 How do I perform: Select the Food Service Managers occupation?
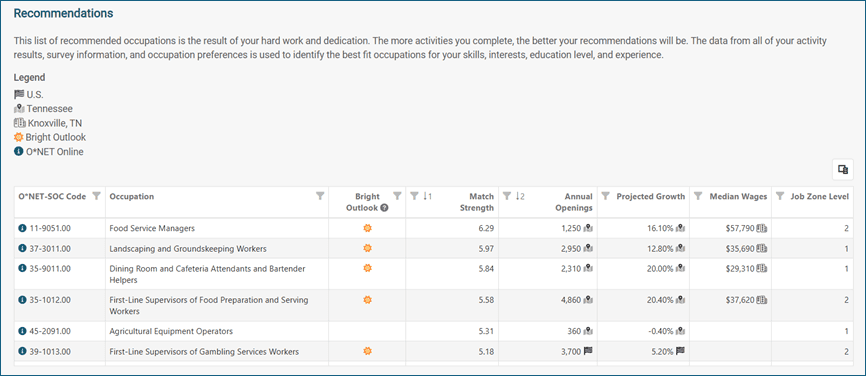click(152, 228)
